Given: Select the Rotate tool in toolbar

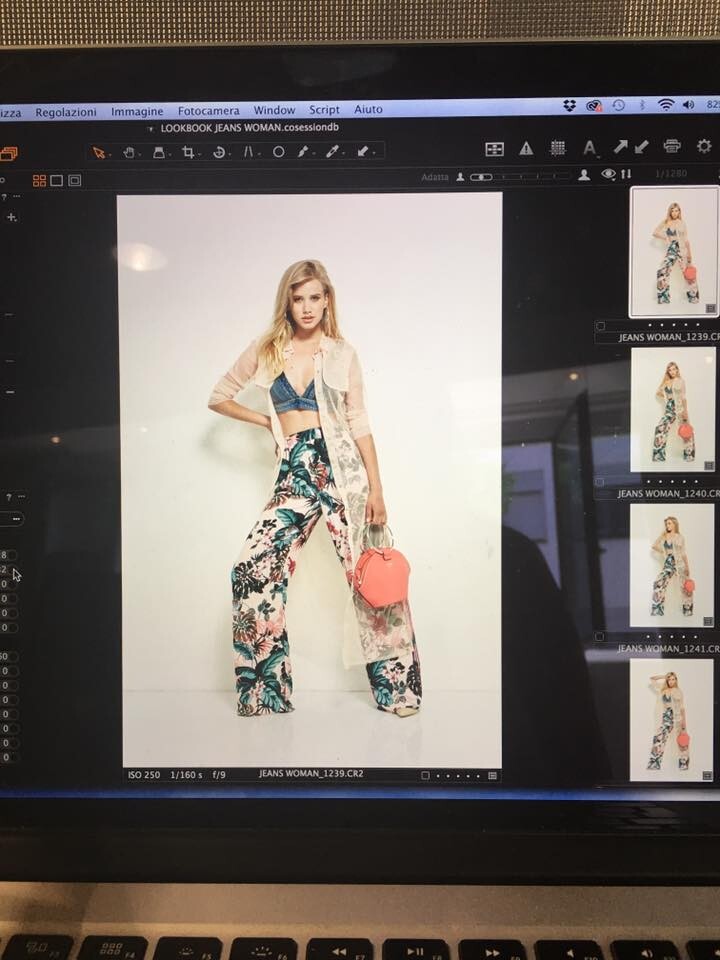Looking at the screenshot, I should (219, 152).
